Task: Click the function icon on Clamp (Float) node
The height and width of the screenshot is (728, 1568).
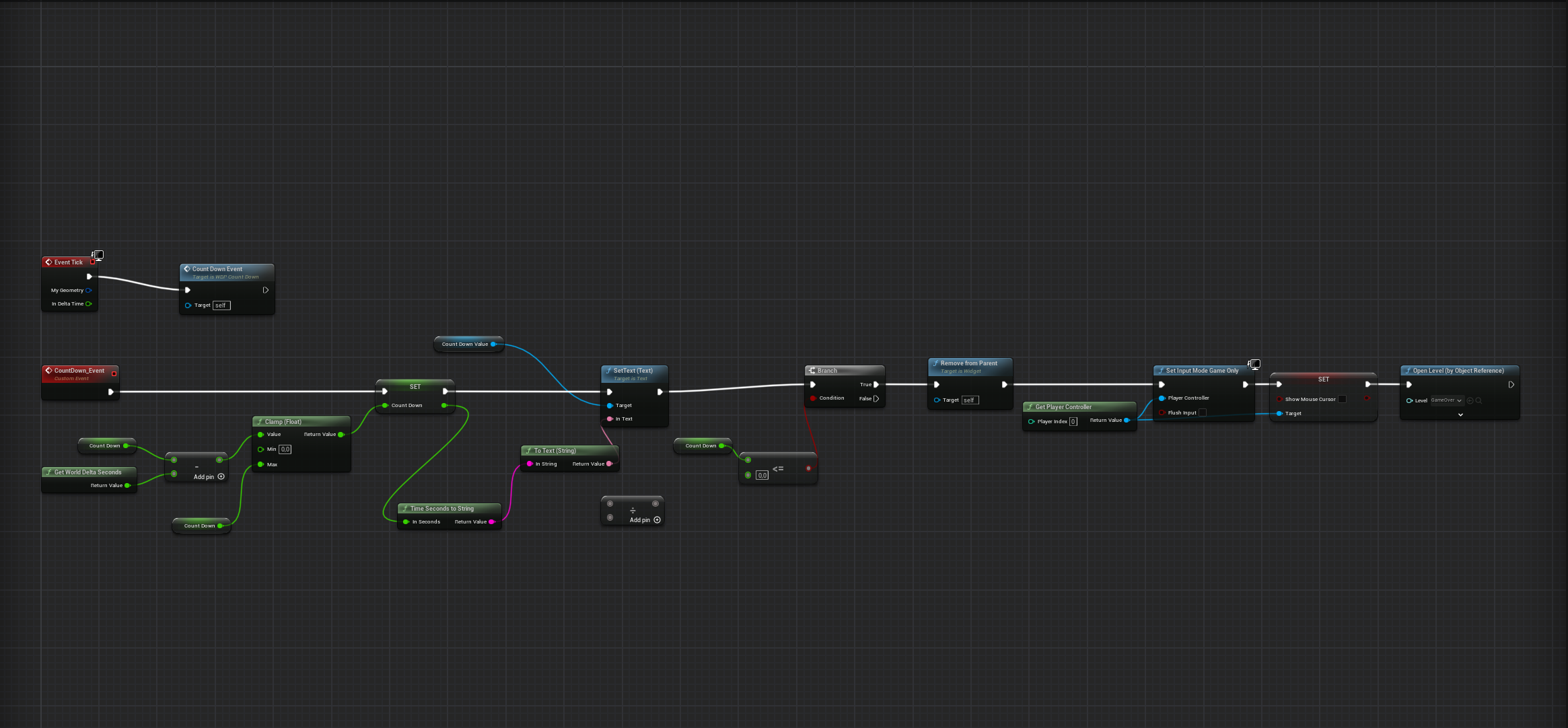Action: coord(260,422)
